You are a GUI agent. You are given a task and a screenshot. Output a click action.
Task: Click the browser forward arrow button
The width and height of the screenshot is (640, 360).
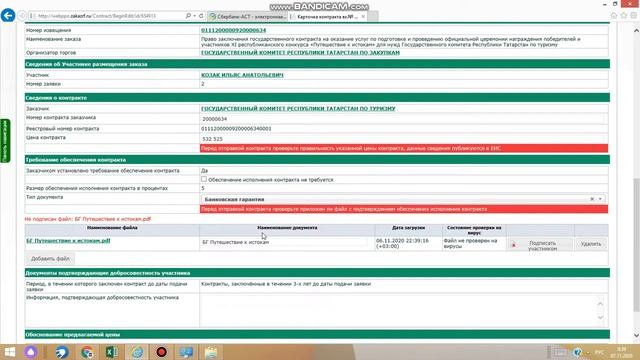(x=22, y=16)
